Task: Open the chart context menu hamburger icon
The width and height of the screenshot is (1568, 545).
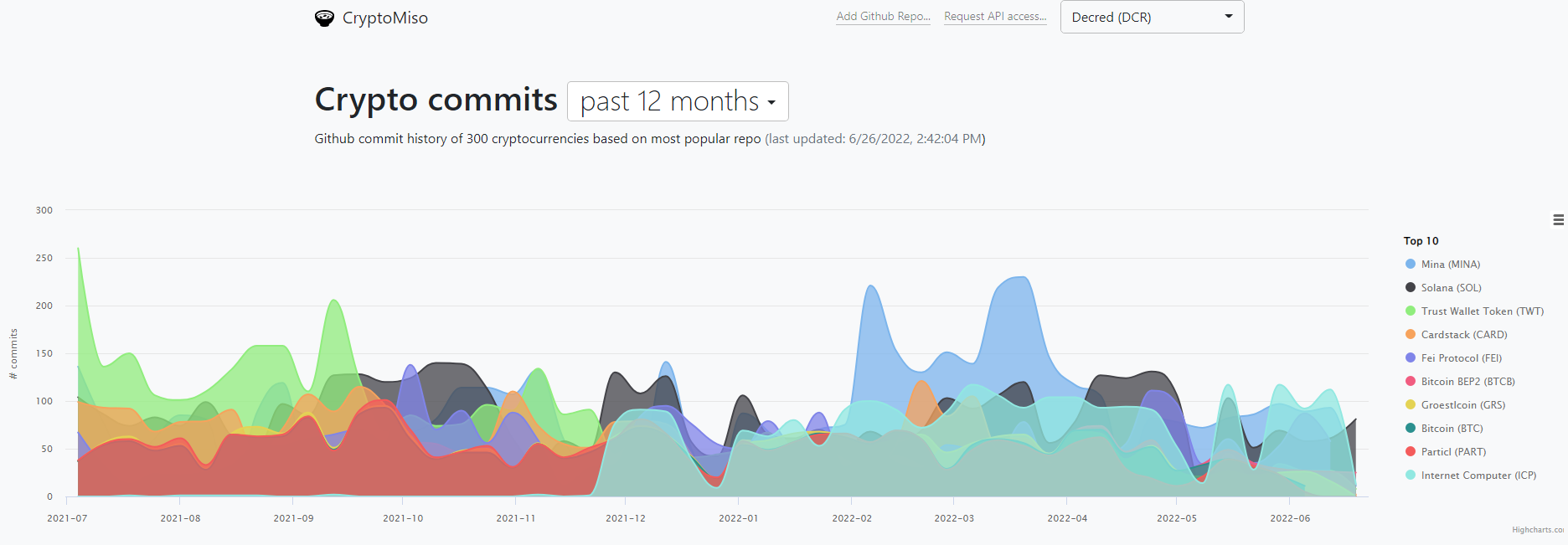Action: click(x=1559, y=219)
